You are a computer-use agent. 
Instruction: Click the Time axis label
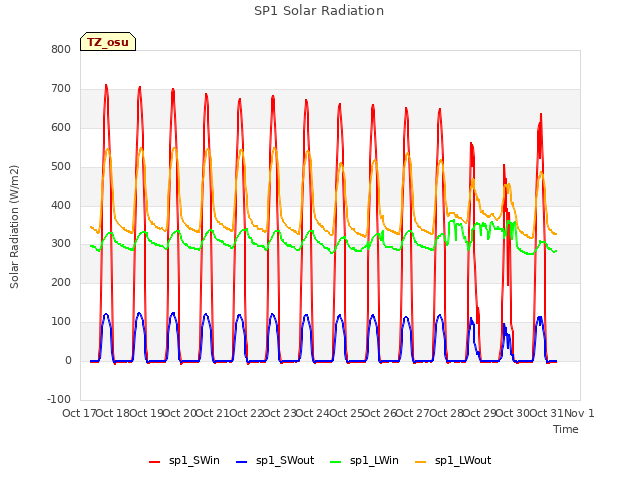coord(566,429)
